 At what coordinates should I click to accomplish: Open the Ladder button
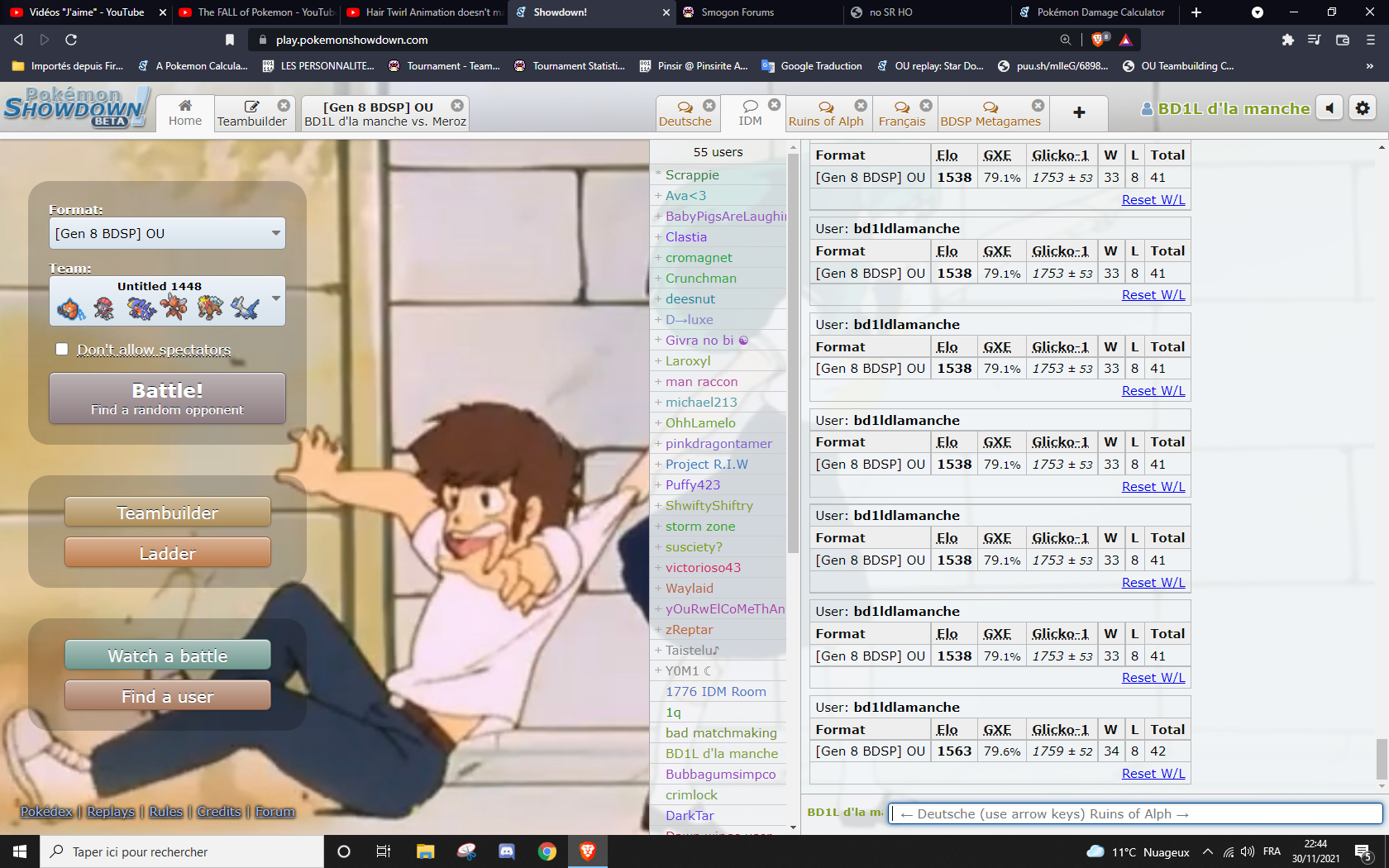(167, 553)
